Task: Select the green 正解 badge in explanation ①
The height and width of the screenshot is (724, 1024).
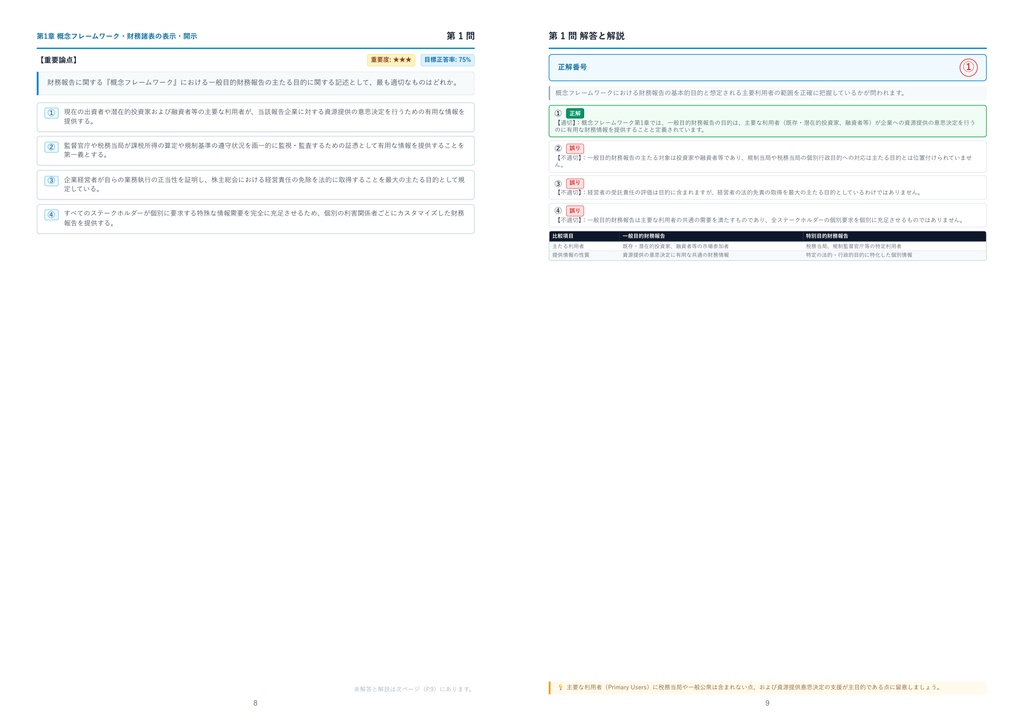Action: click(x=575, y=113)
